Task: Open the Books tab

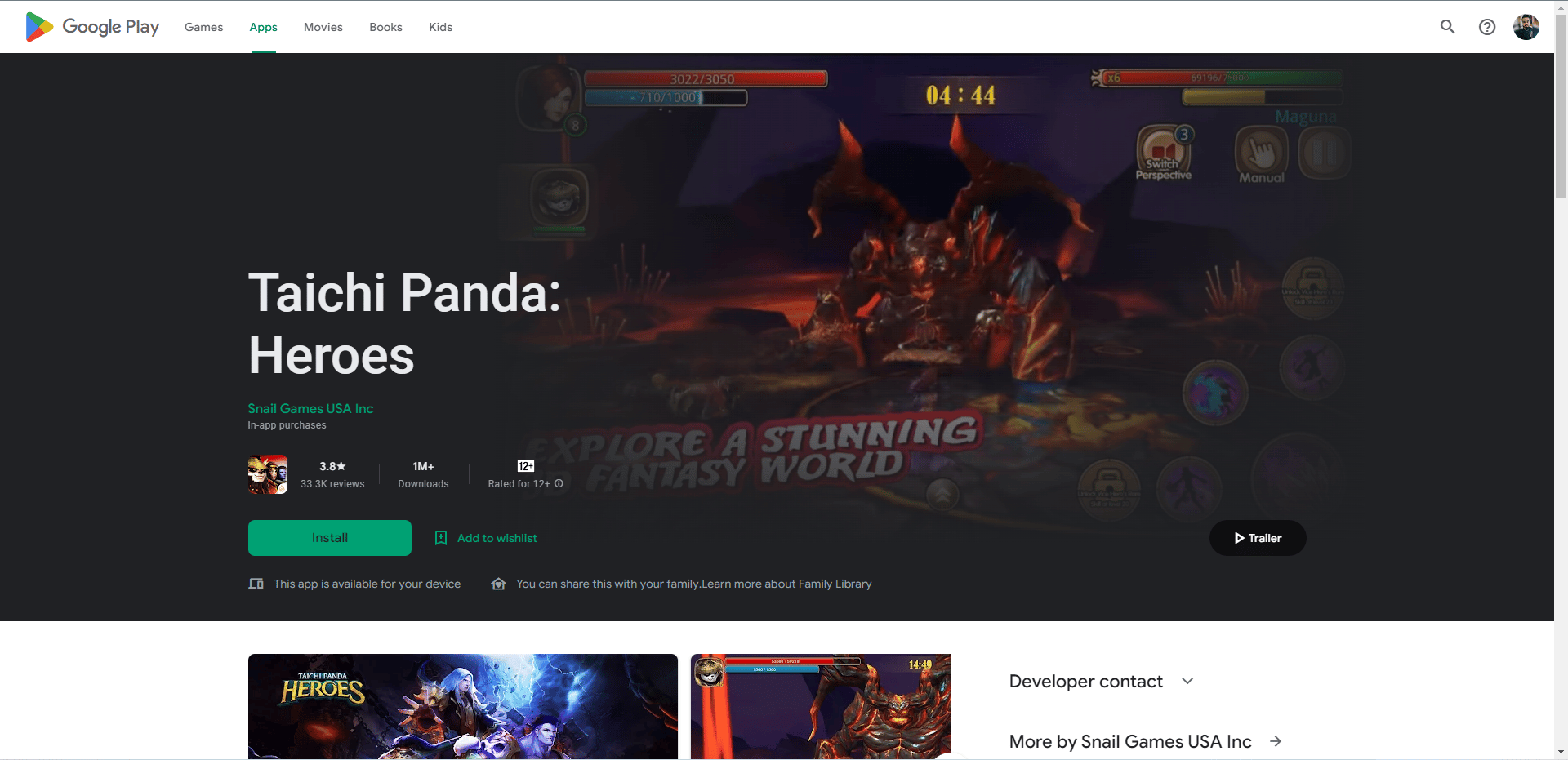Action: (x=385, y=27)
